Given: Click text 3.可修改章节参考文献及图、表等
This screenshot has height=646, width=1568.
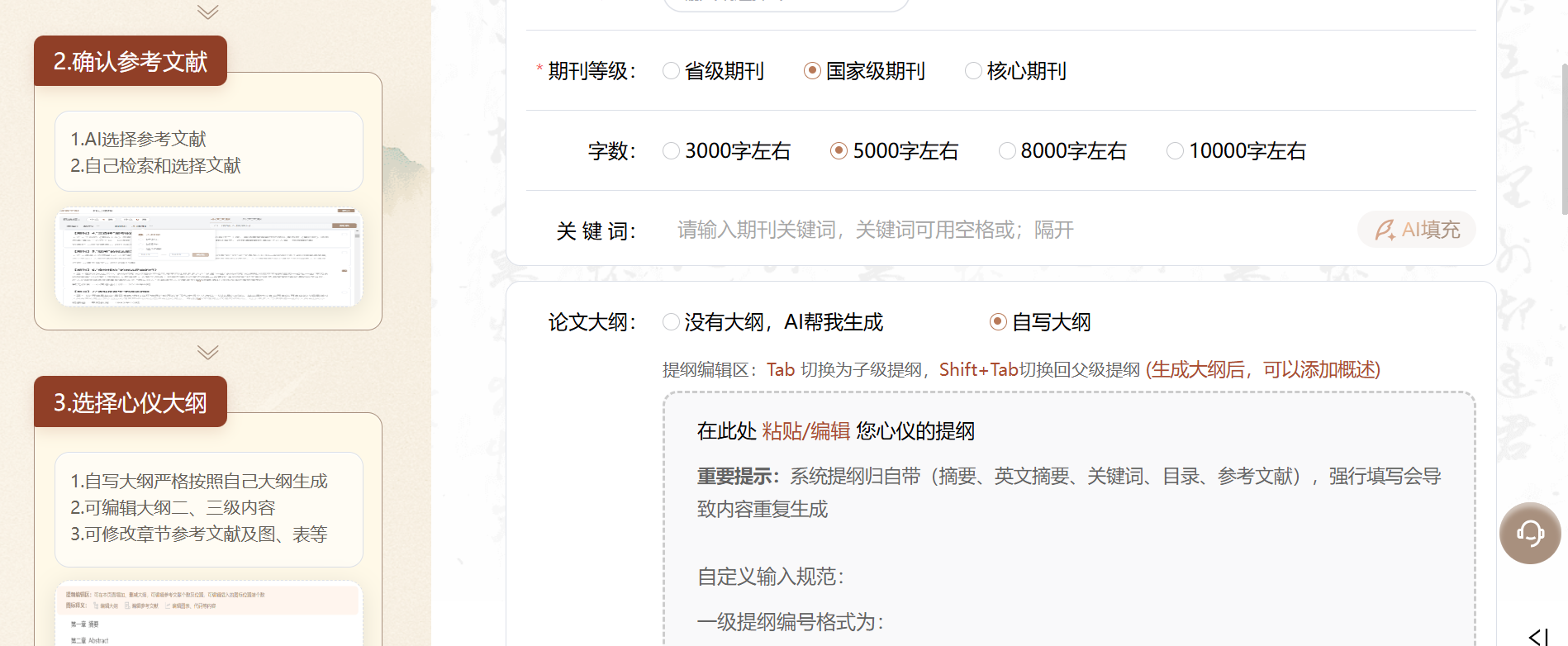Looking at the screenshot, I should pos(199,534).
